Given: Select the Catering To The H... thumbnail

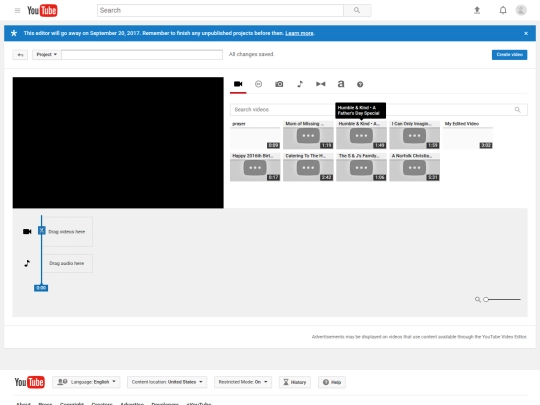Looking at the screenshot, I should tap(308, 167).
